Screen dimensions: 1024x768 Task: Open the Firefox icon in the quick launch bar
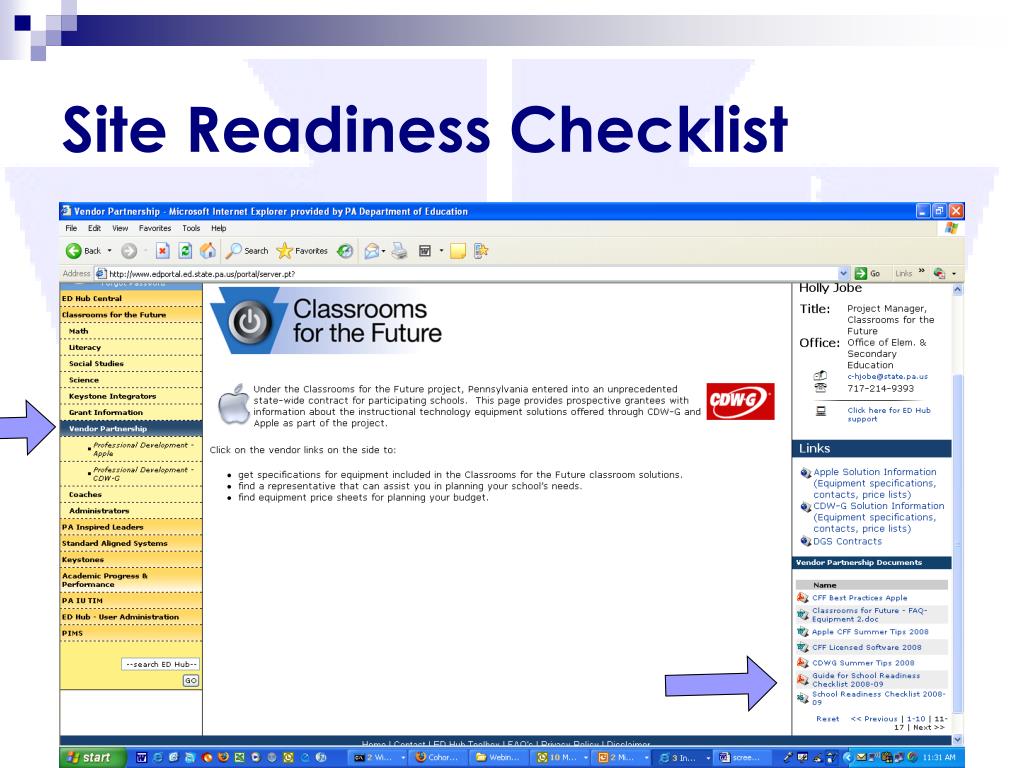pyautogui.click(x=223, y=758)
